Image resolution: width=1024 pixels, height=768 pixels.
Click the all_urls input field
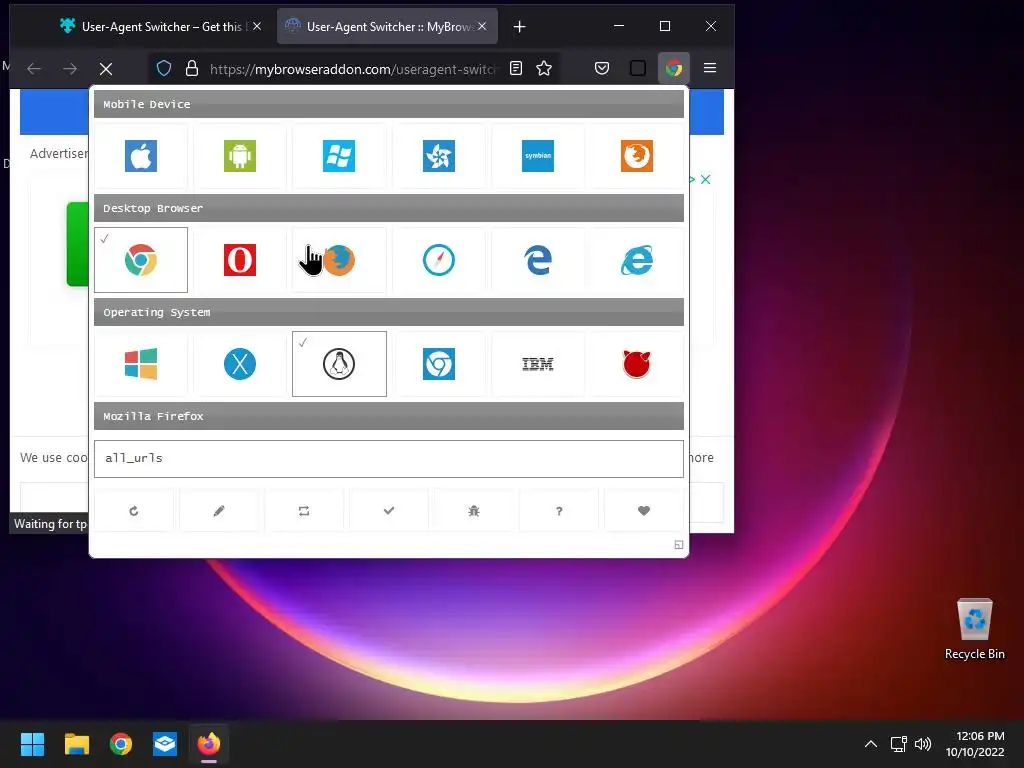click(389, 458)
